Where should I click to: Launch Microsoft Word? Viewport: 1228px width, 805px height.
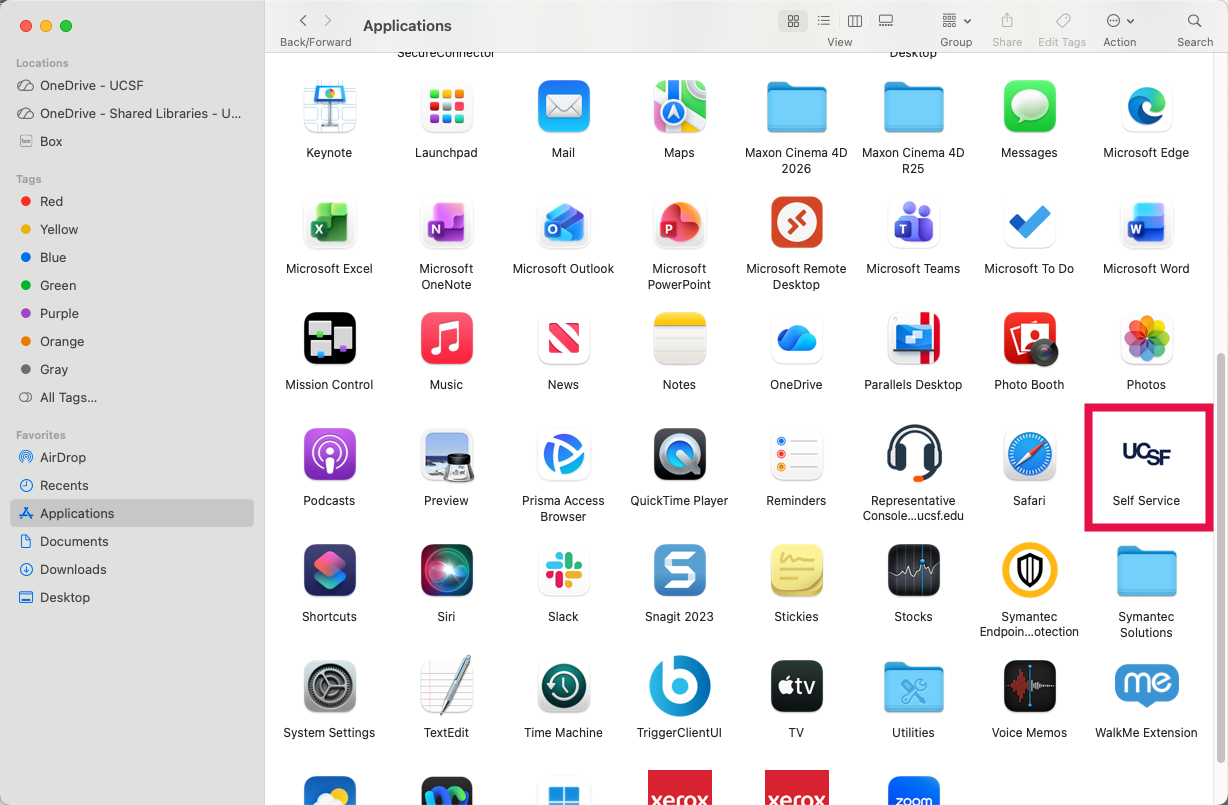pos(1146,222)
